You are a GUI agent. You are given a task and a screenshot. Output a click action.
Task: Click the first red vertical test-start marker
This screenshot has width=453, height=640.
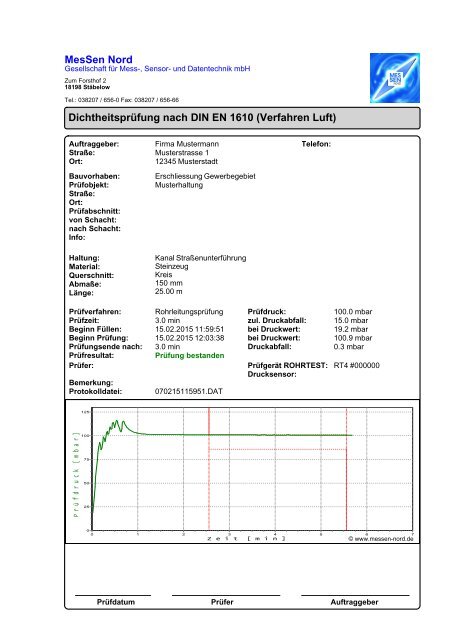click(x=209, y=469)
